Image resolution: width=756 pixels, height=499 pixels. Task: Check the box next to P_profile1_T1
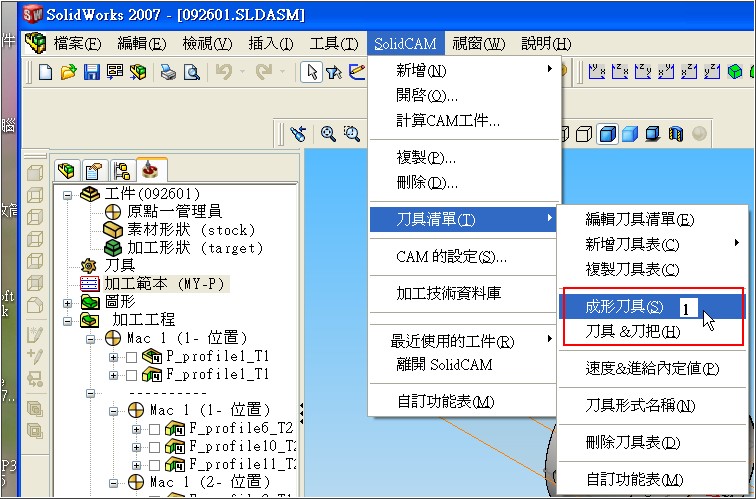click(x=133, y=356)
